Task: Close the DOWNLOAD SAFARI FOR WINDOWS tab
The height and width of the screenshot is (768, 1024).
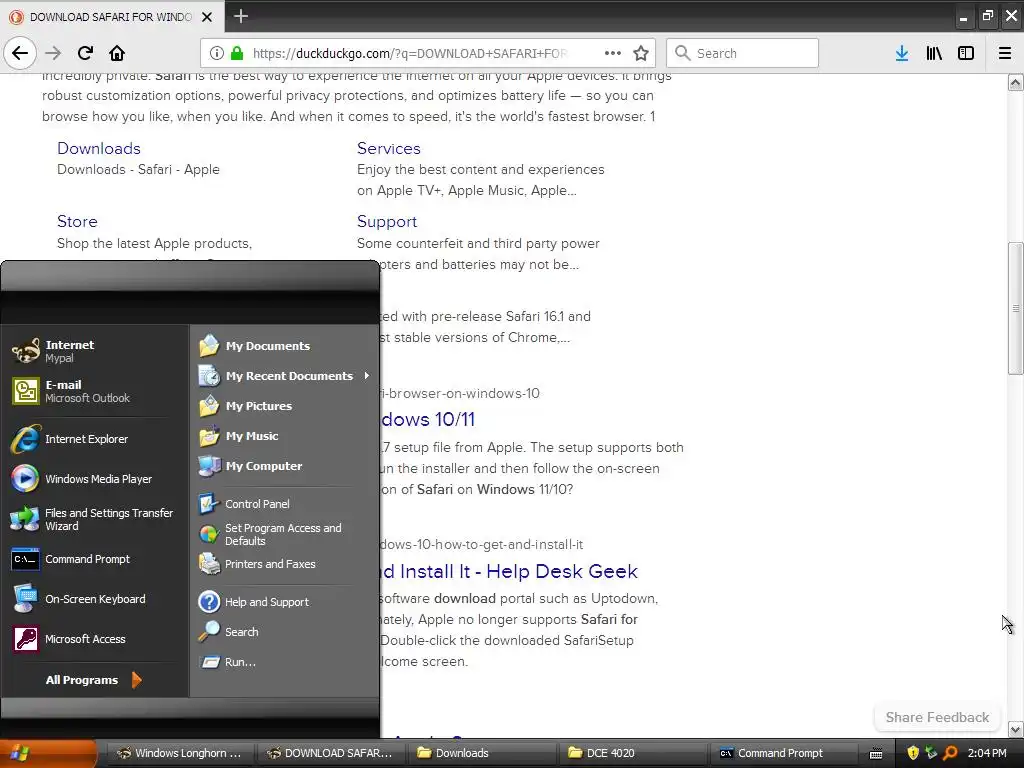Action: click(x=207, y=17)
